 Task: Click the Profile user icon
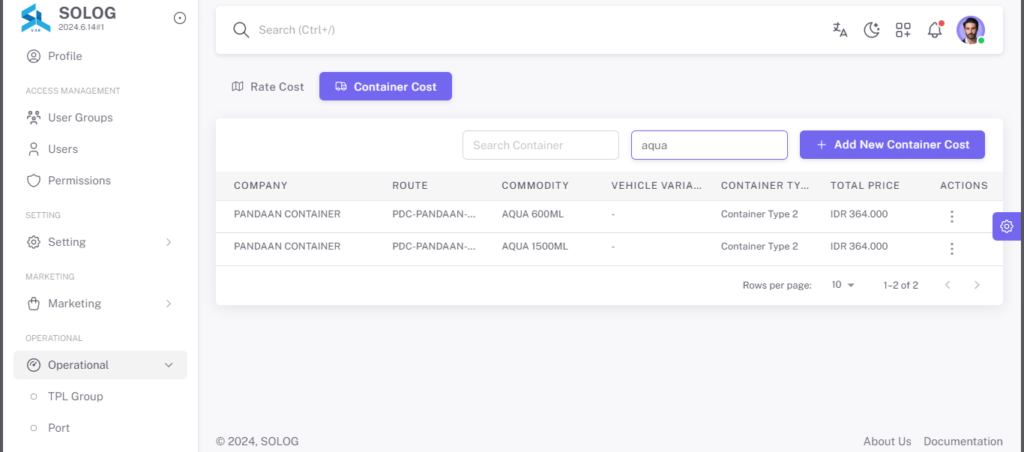pos(33,56)
